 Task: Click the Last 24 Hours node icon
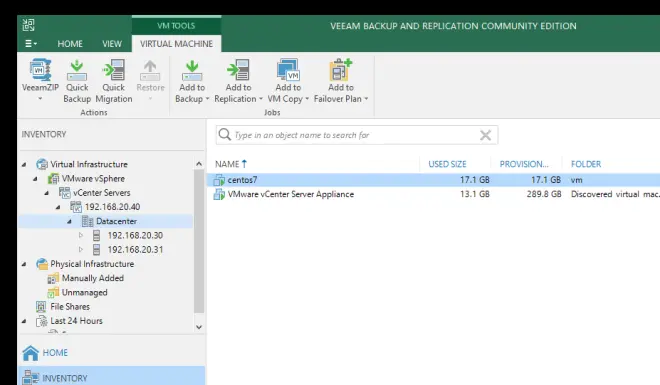coord(42,321)
